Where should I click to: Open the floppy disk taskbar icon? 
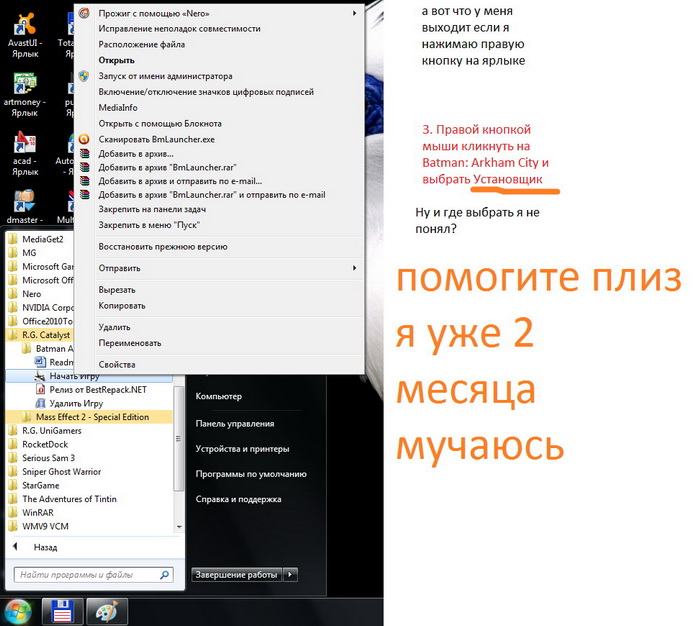tap(62, 612)
